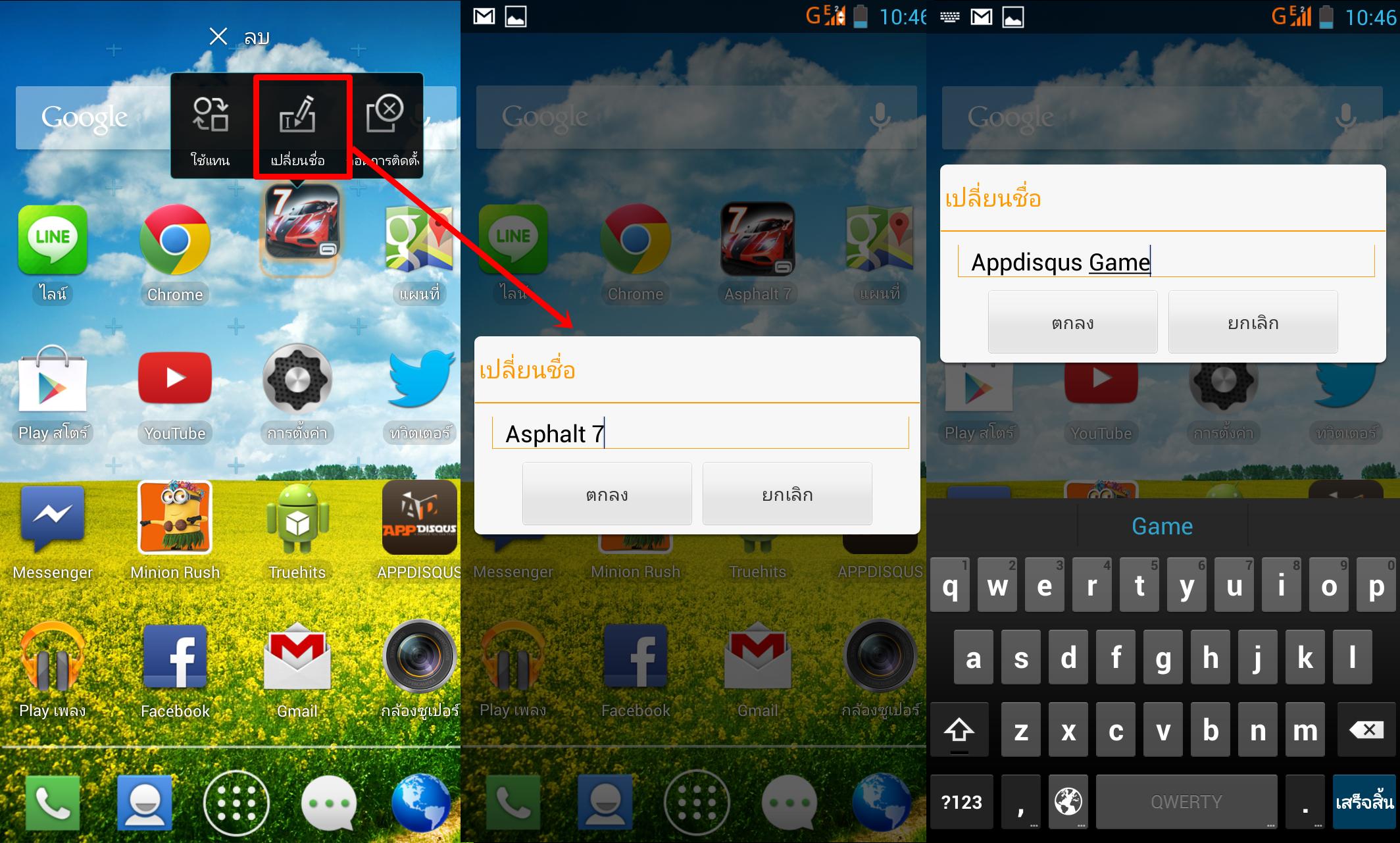Launch YouTube video app
1400x843 pixels.
point(177,392)
